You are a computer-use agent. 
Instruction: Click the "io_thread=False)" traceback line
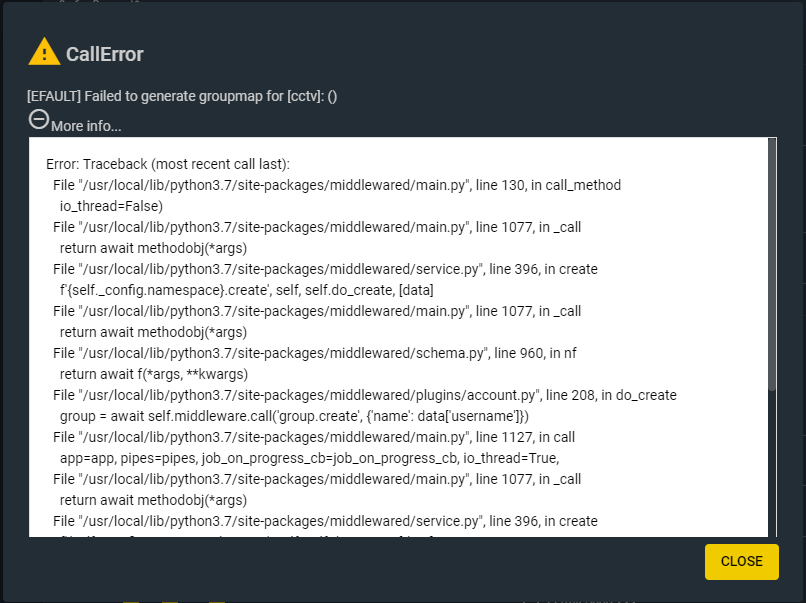point(111,206)
